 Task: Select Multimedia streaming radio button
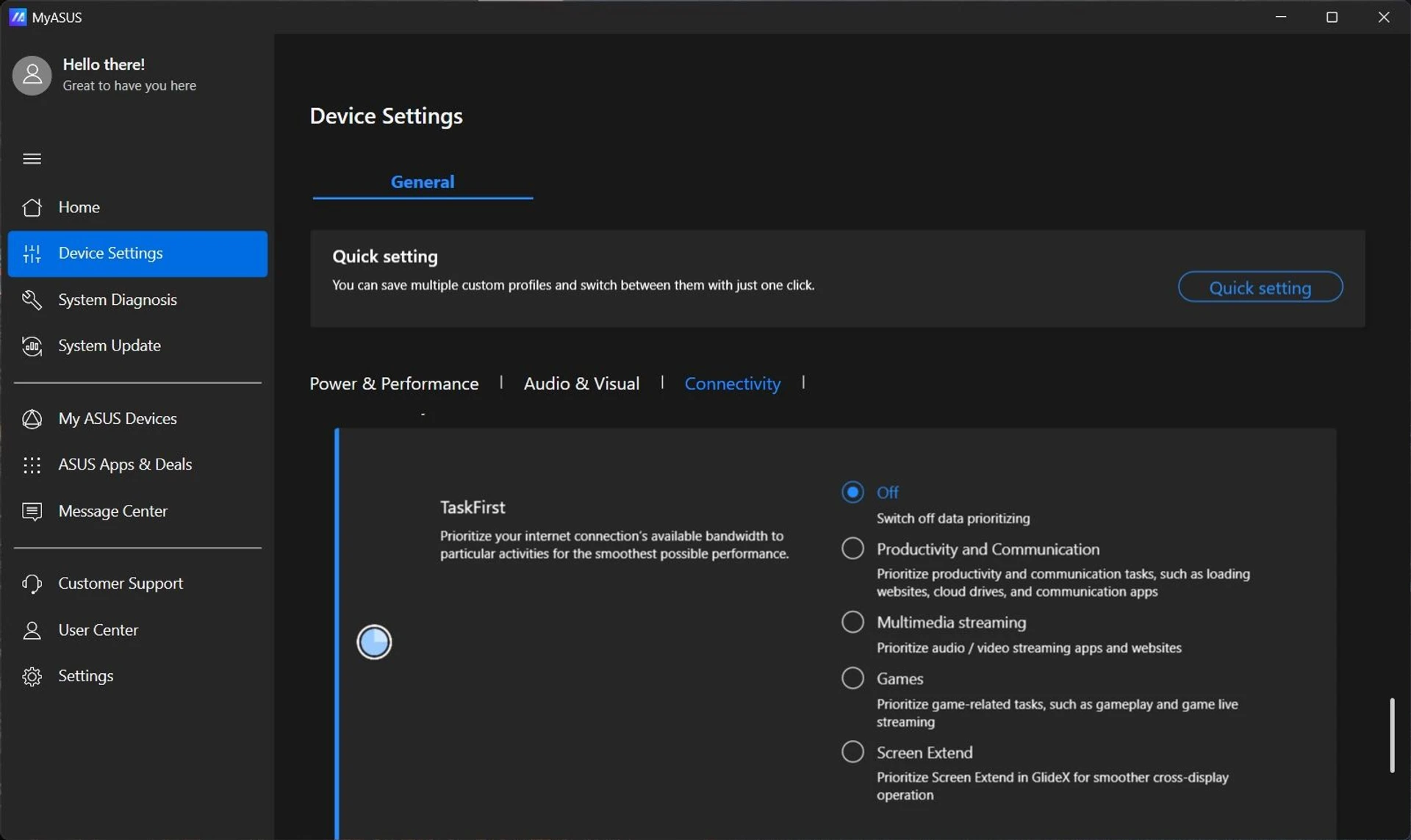coord(852,622)
